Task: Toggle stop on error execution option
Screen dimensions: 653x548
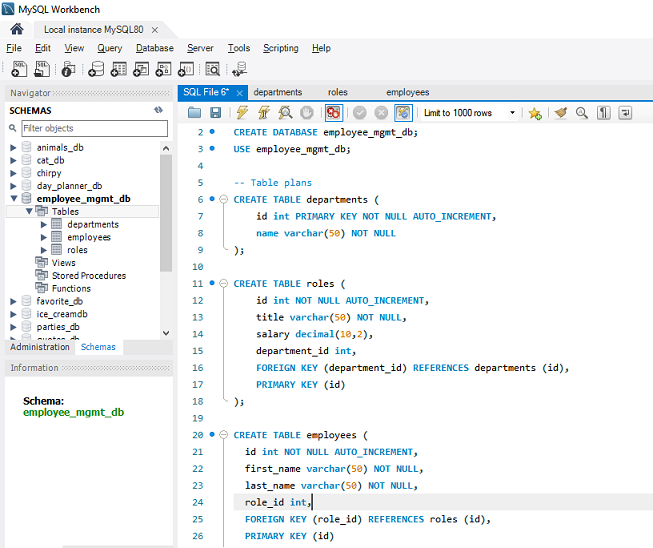Action: 334,112
